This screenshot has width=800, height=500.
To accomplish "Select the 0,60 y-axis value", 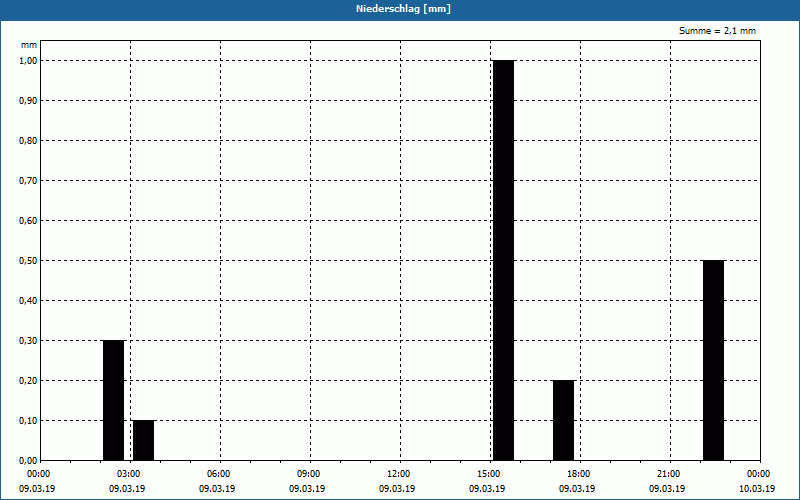I will tap(28, 221).
